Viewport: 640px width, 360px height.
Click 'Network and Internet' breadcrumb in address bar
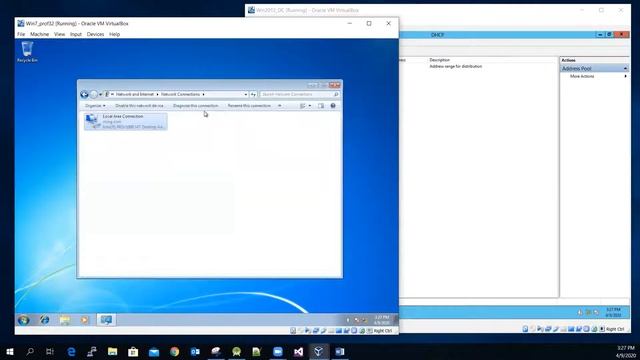pos(135,94)
